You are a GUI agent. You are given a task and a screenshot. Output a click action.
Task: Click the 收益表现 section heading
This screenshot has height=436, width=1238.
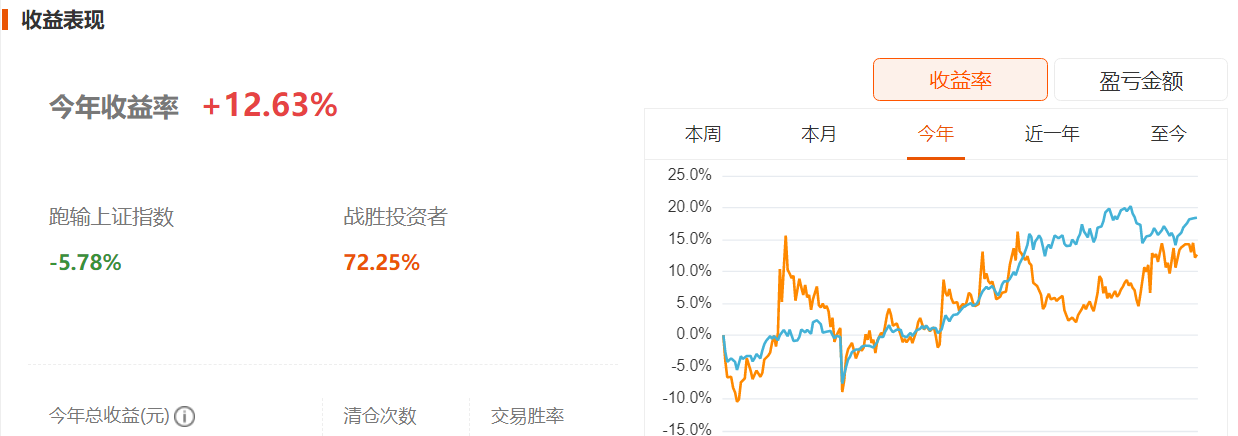coord(62,20)
